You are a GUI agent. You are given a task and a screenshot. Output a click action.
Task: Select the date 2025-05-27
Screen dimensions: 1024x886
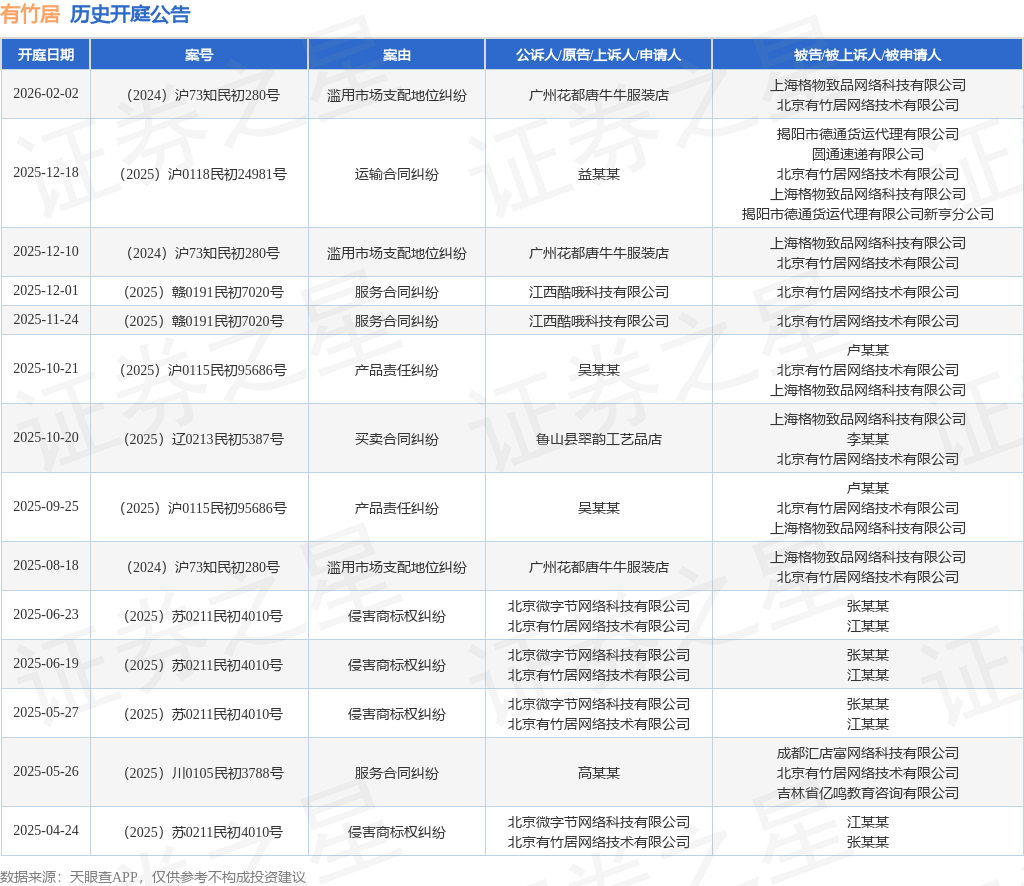pos(46,712)
